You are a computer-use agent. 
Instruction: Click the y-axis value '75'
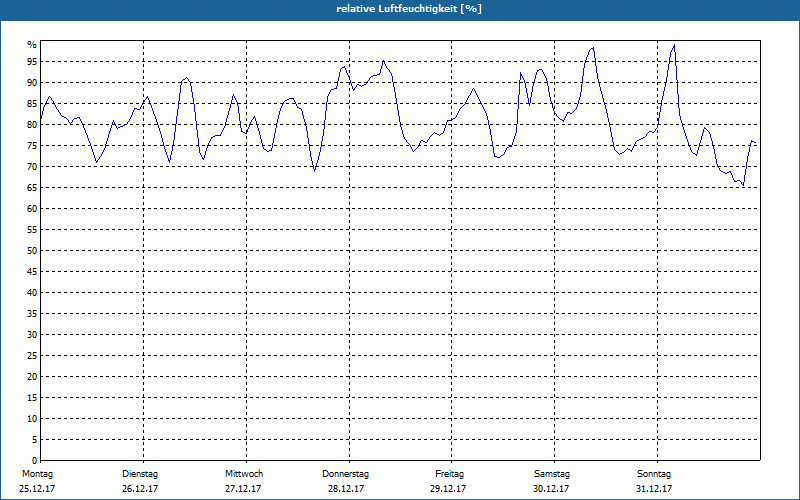tap(32, 145)
